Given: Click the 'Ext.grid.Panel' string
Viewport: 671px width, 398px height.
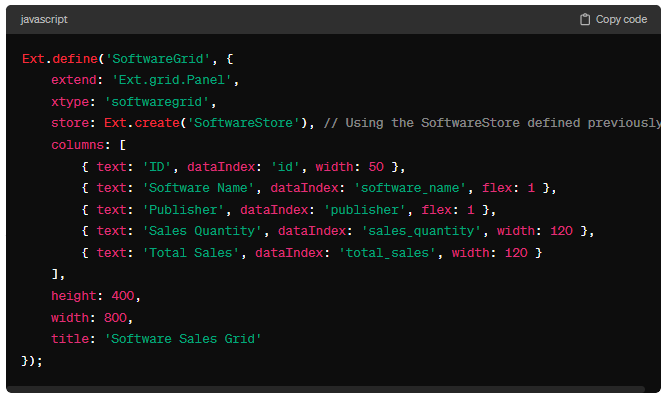Looking at the screenshot, I should point(172,80).
